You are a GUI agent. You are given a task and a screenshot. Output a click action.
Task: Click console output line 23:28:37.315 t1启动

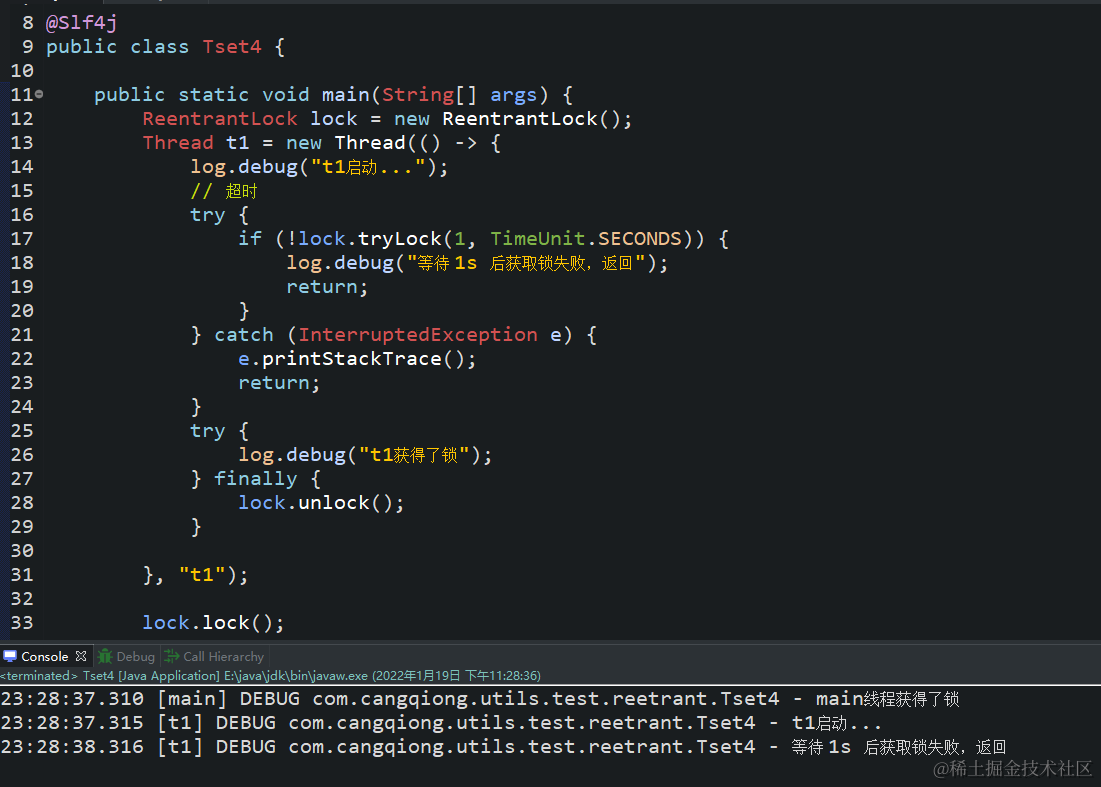click(440, 723)
